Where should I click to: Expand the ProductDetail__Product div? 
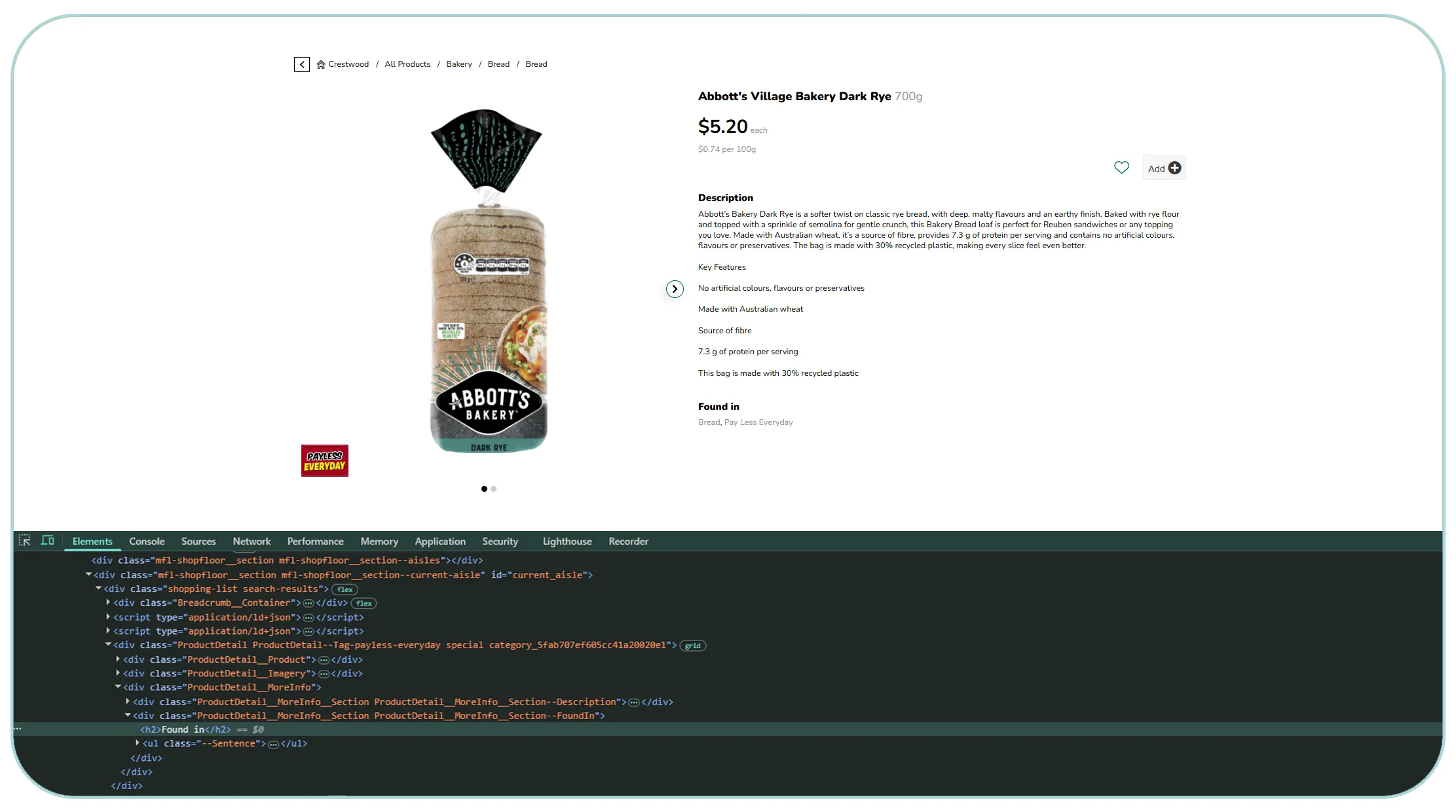point(118,659)
